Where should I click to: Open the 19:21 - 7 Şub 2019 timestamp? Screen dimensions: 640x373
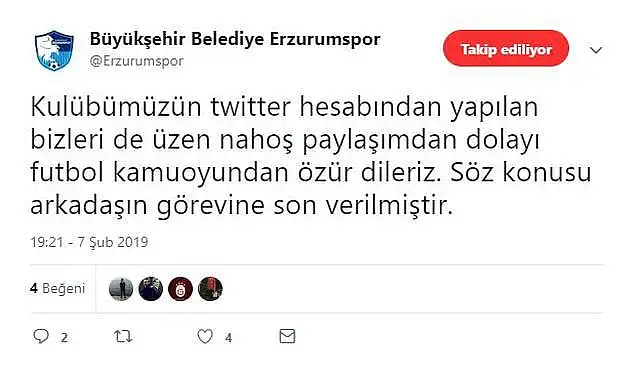(x=89, y=242)
